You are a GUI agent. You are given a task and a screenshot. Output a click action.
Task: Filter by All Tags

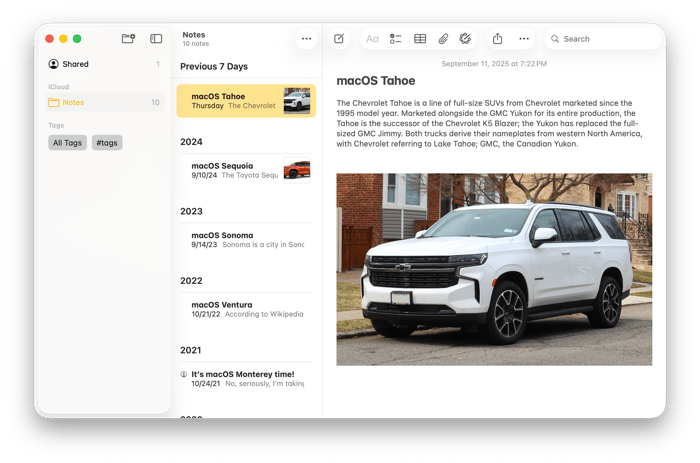67,143
